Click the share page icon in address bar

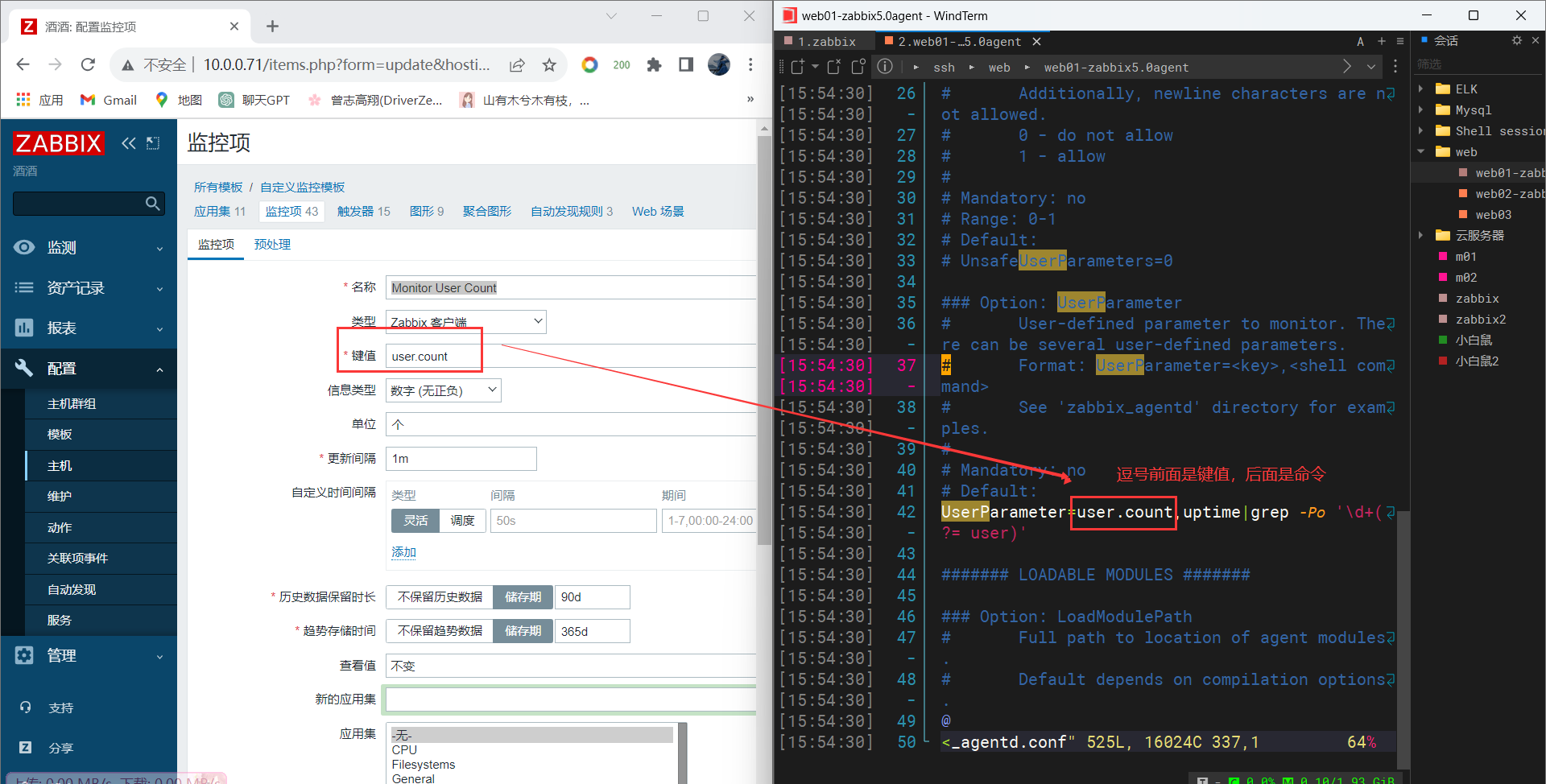(x=517, y=65)
